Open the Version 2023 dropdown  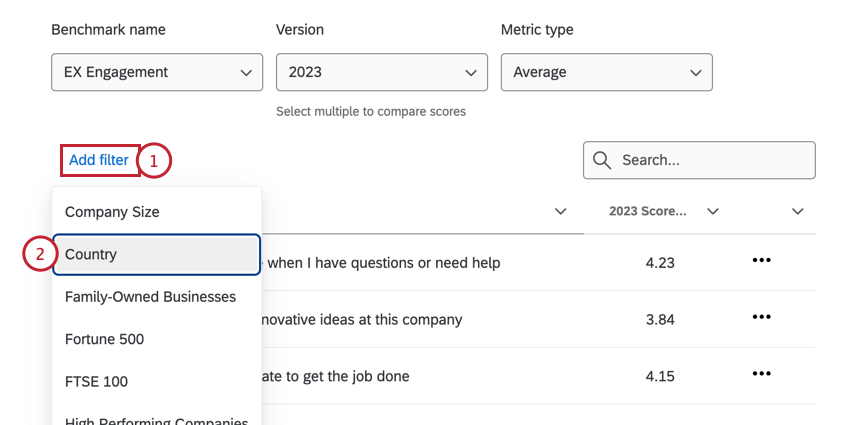(381, 72)
